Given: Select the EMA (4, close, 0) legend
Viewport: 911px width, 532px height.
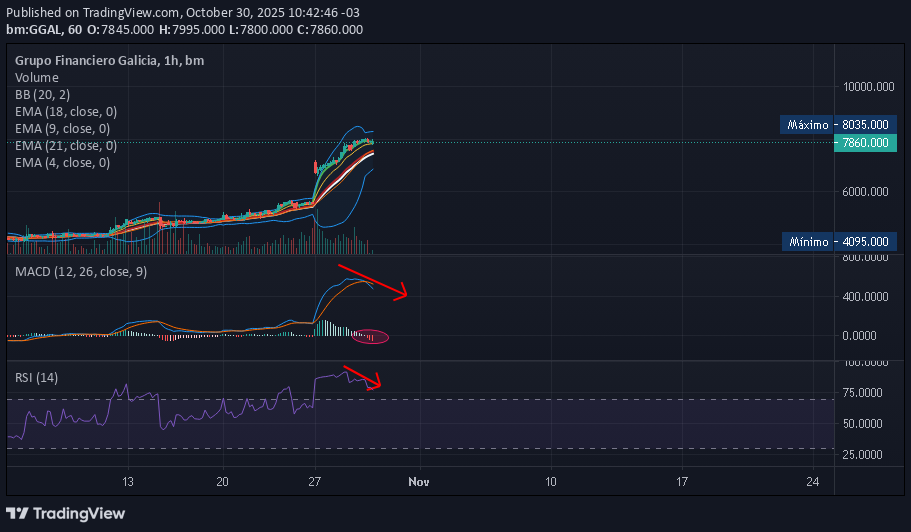Looking at the screenshot, I should (x=62, y=162).
